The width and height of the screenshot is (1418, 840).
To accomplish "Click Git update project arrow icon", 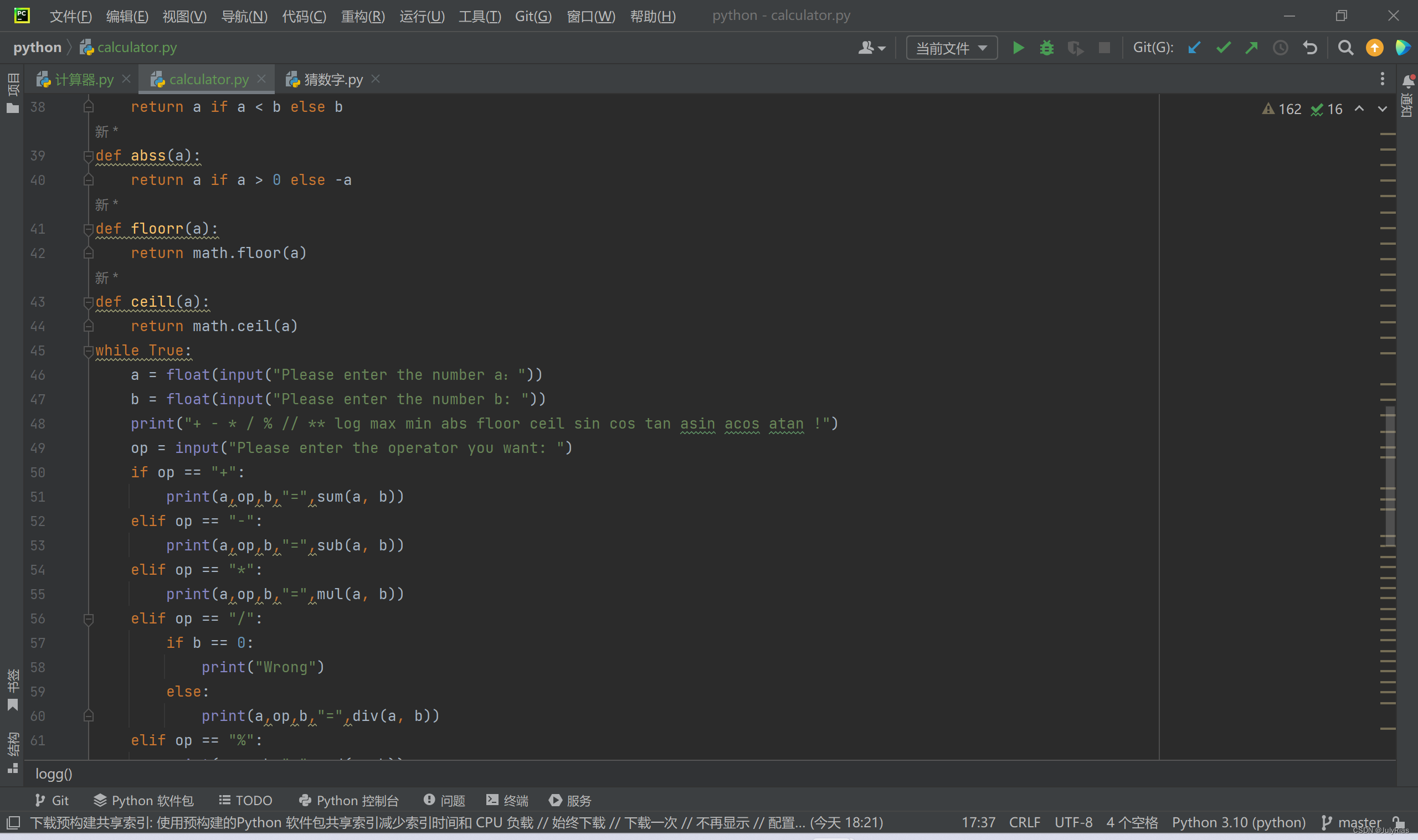I will 1194,48.
